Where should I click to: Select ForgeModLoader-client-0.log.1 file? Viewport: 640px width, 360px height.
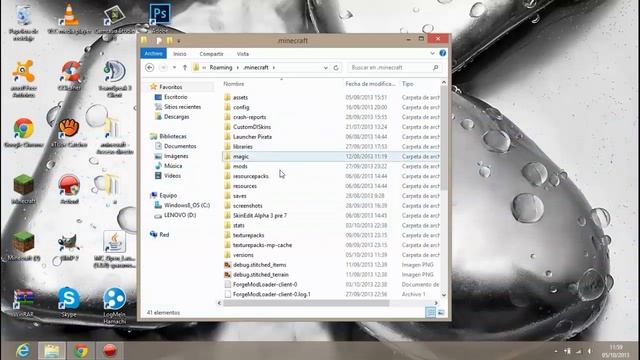coord(272,294)
